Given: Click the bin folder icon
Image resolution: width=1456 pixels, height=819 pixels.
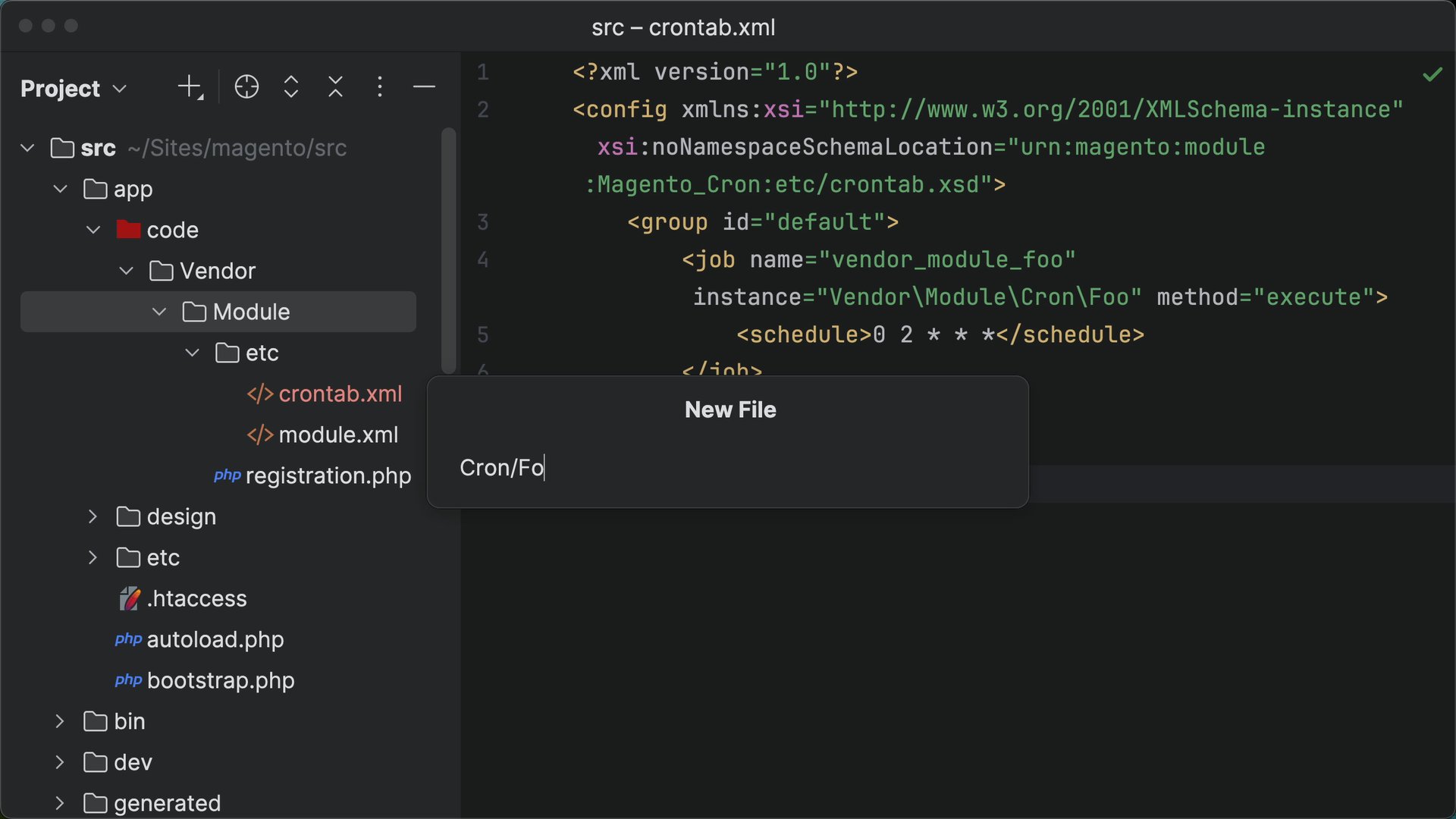Looking at the screenshot, I should (95, 721).
